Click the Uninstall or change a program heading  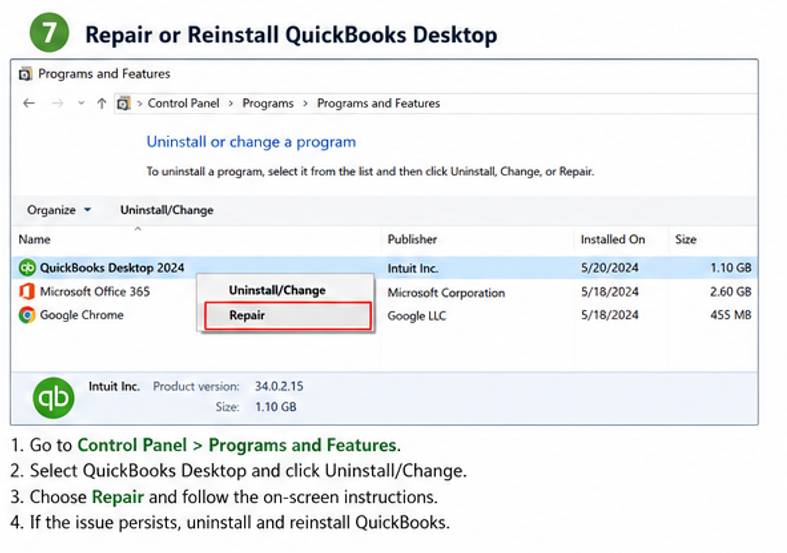(251, 142)
